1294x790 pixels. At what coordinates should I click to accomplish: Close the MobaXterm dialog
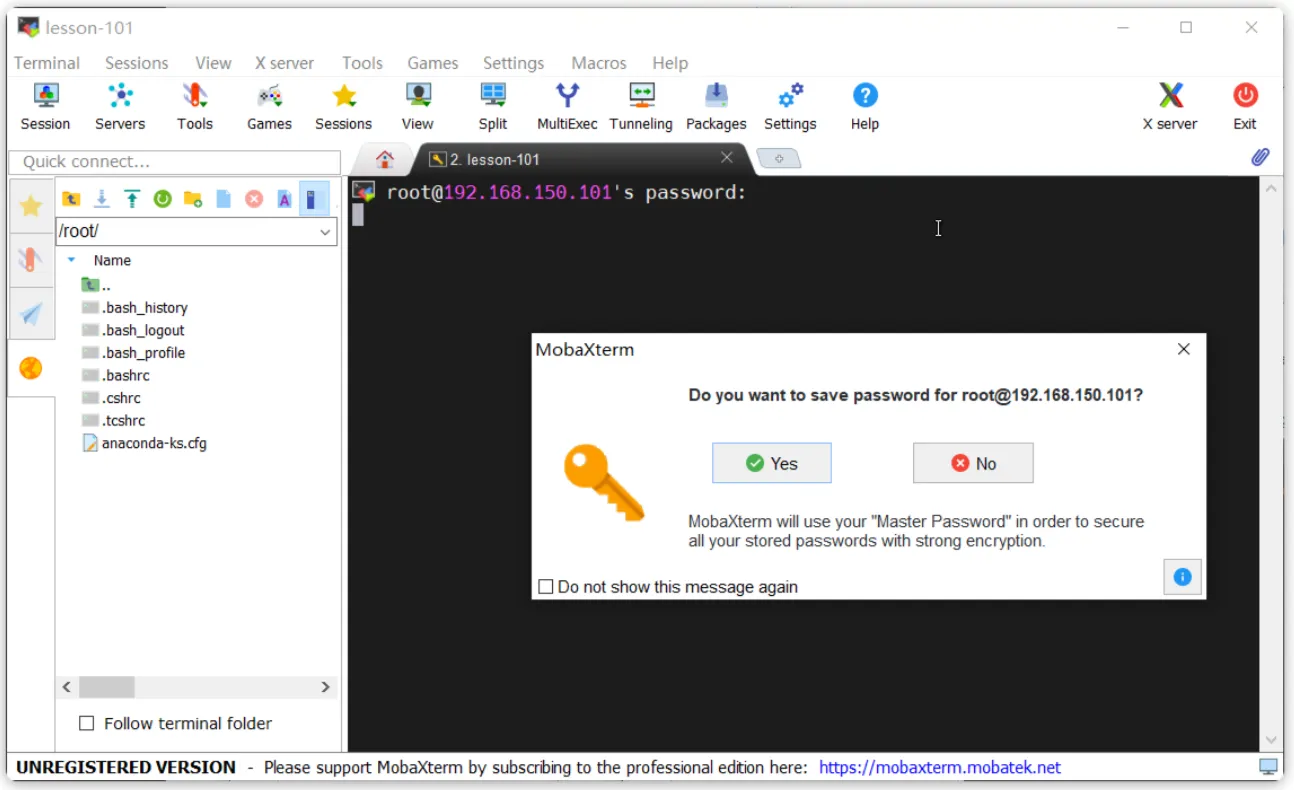point(1184,349)
